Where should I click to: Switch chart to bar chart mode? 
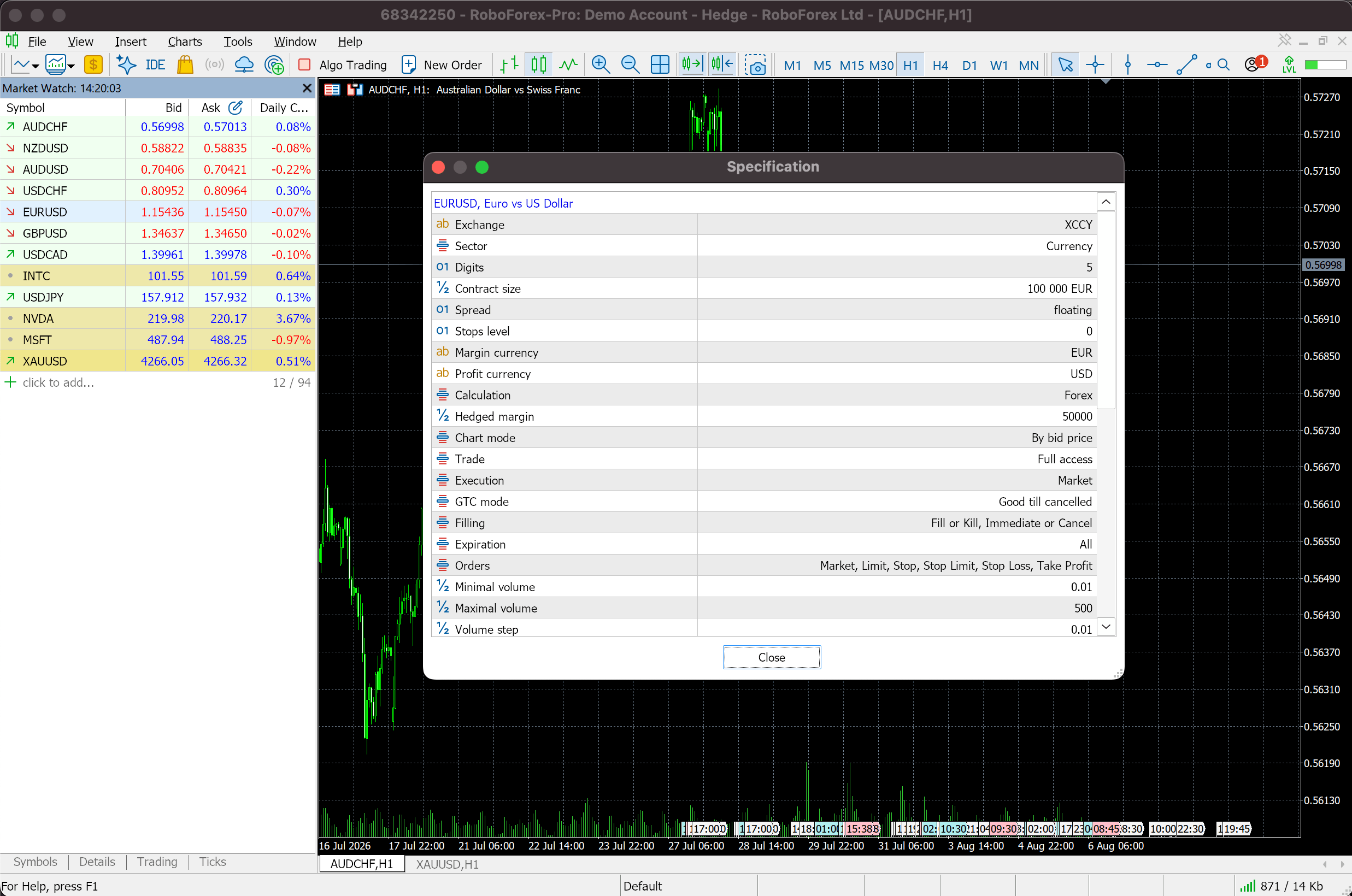pyautogui.click(x=509, y=64)
